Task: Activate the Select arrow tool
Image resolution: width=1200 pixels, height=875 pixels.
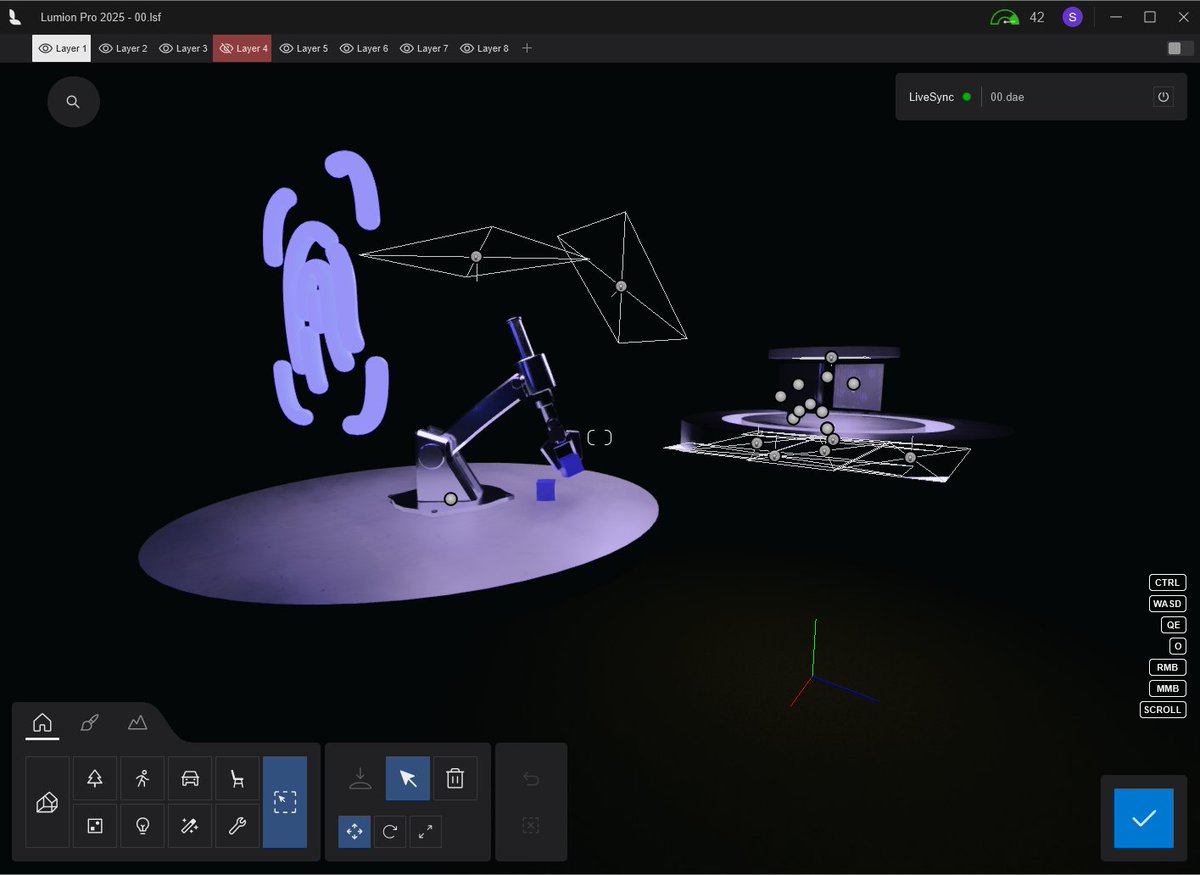Action: tap(408, 778)
